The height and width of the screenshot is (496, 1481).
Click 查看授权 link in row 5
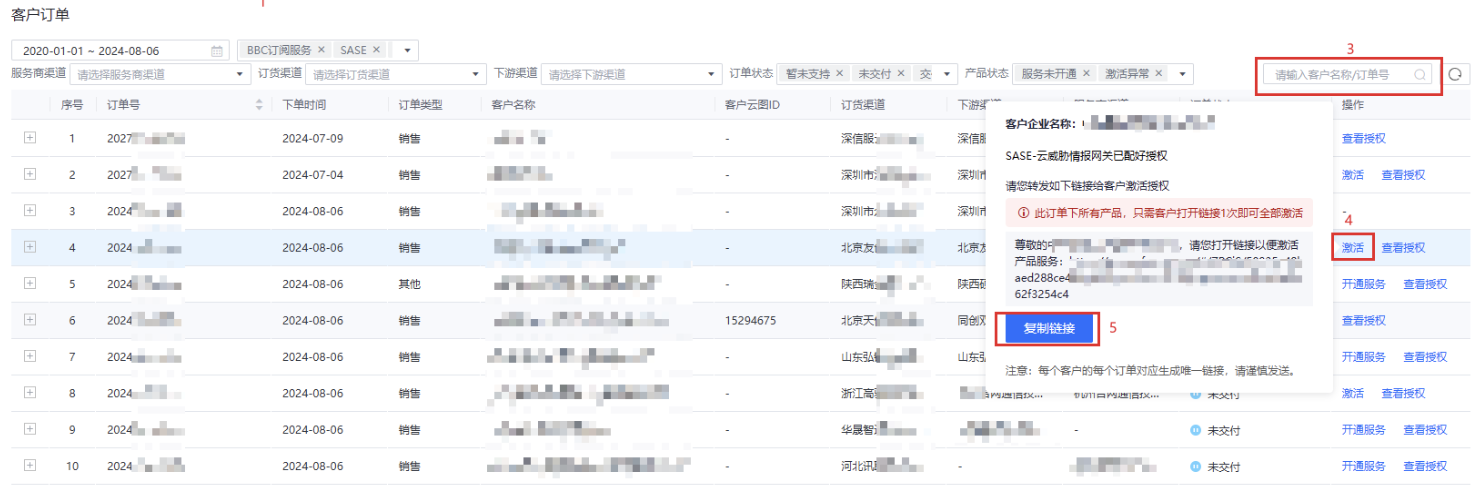tap(1425, 284)
